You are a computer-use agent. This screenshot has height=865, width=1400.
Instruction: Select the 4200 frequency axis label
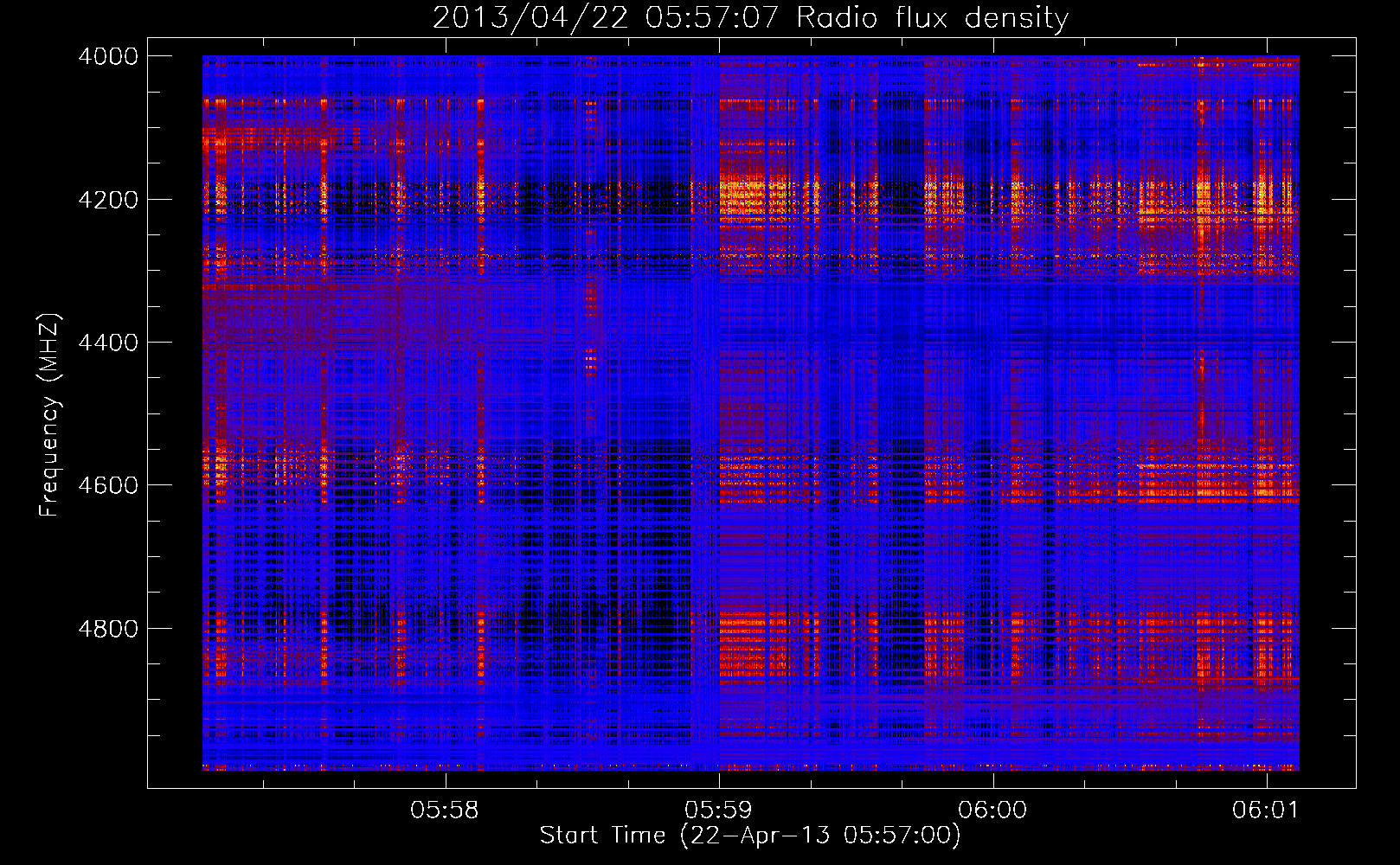point(108,200)
